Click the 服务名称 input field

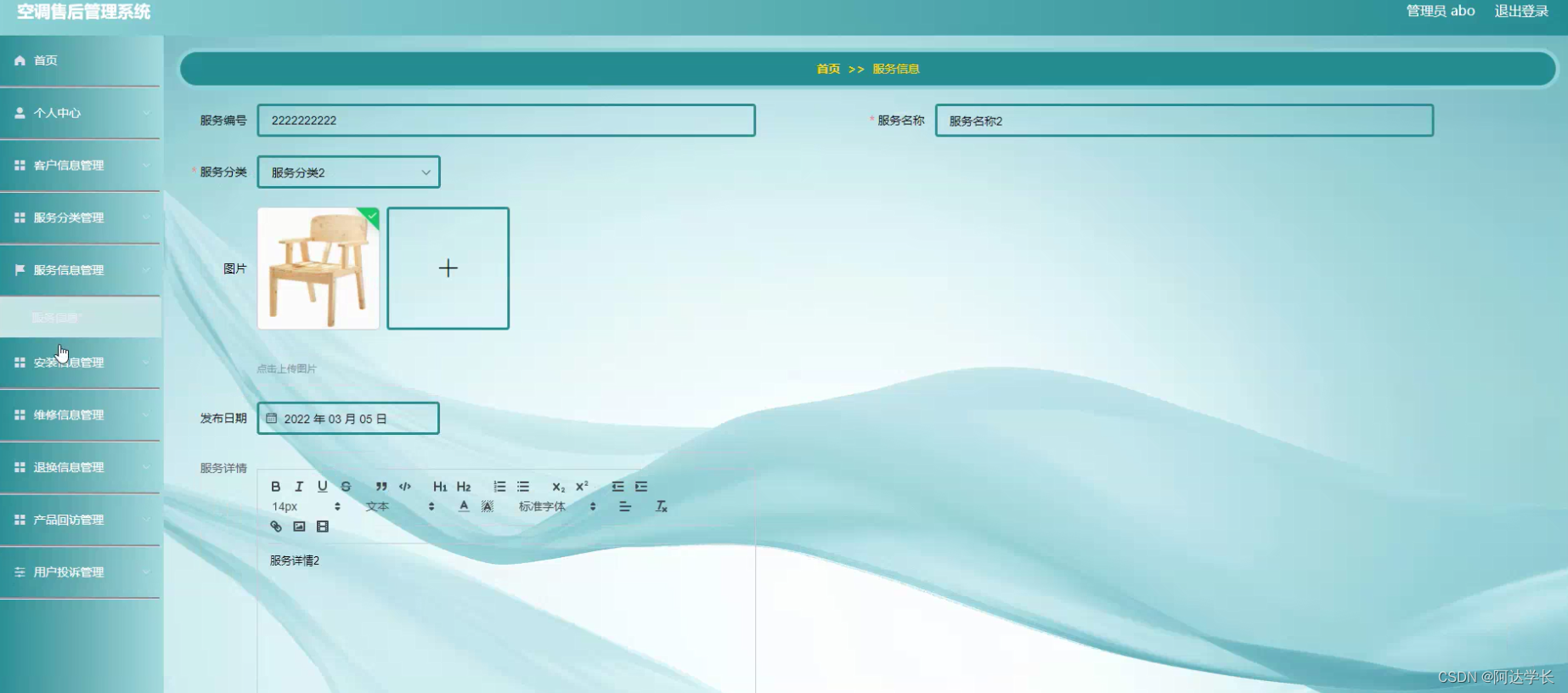(1184, 121)
